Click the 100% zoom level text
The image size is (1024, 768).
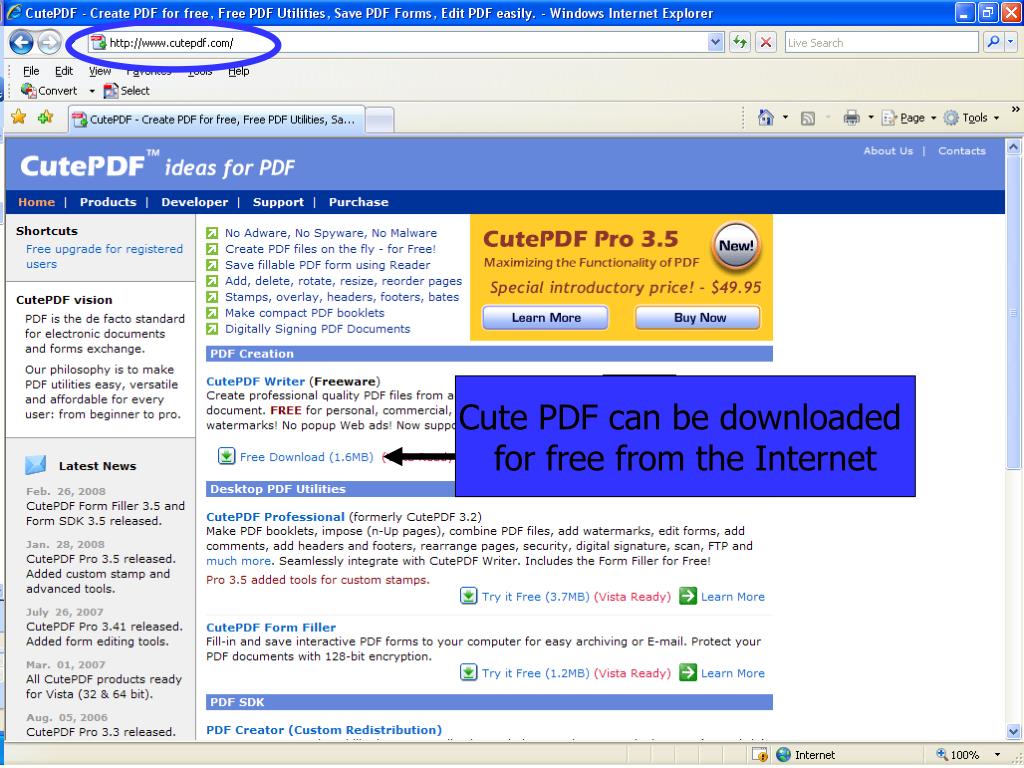click(965, 755)
